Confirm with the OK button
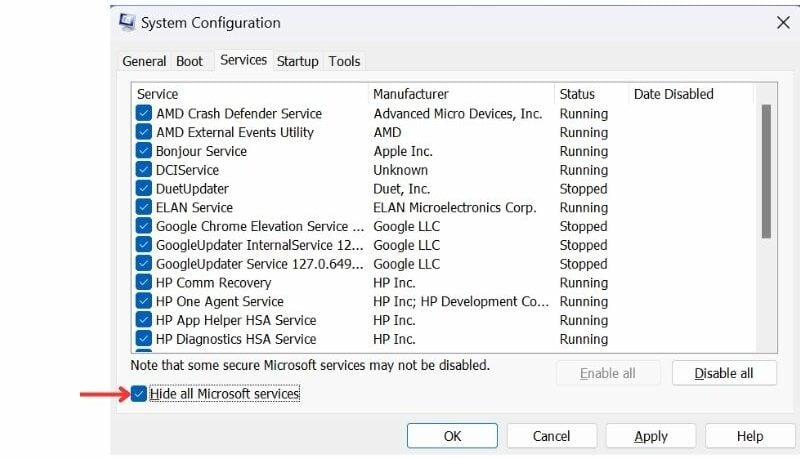 click(x=452, y=436)
